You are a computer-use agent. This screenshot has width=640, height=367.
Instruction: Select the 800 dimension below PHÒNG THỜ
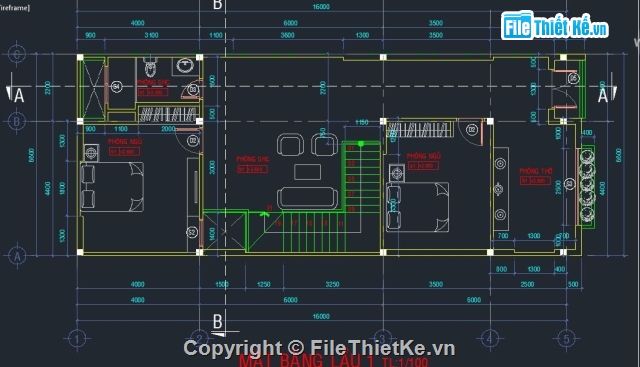(502, 269)
